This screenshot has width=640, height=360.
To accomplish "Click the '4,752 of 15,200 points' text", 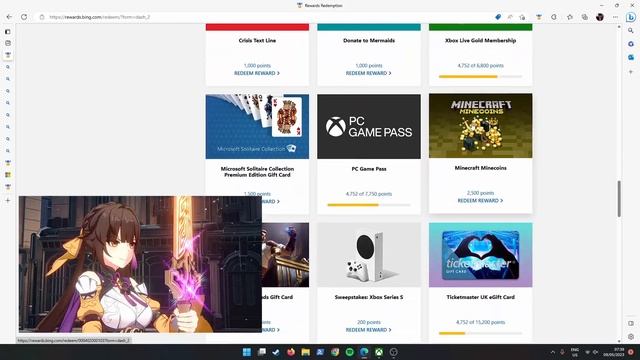I will tap(480, 322).
